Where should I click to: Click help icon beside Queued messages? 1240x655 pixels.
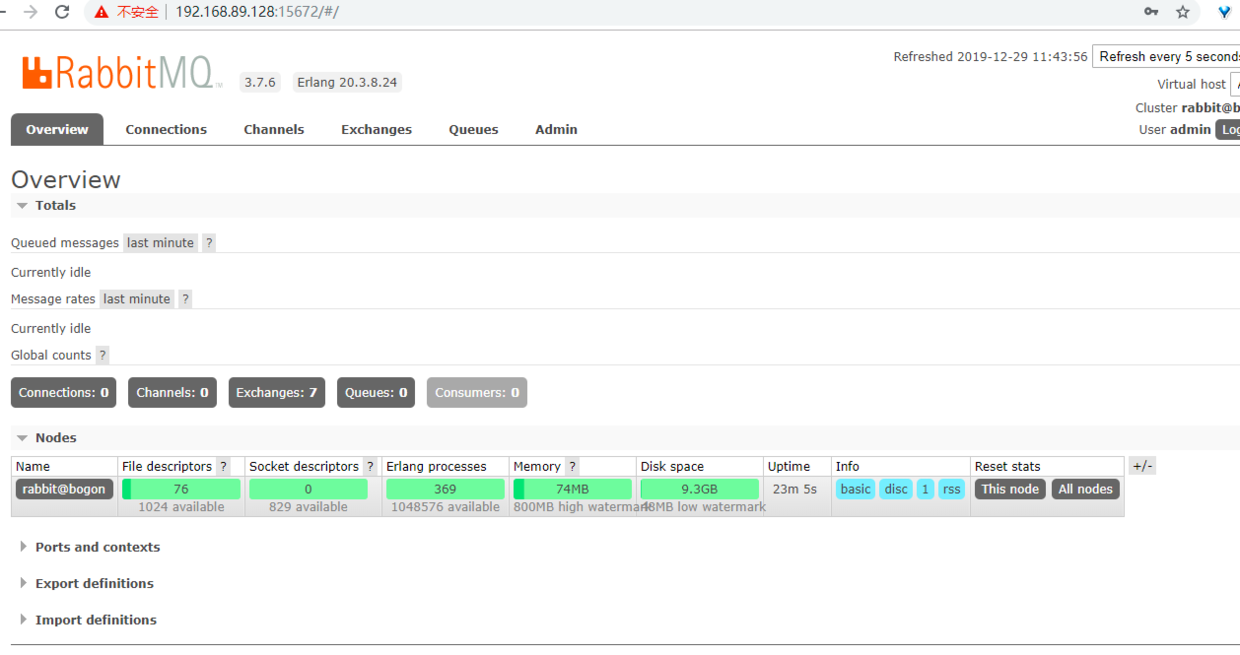pyautogui.click(x=209, y=243)
